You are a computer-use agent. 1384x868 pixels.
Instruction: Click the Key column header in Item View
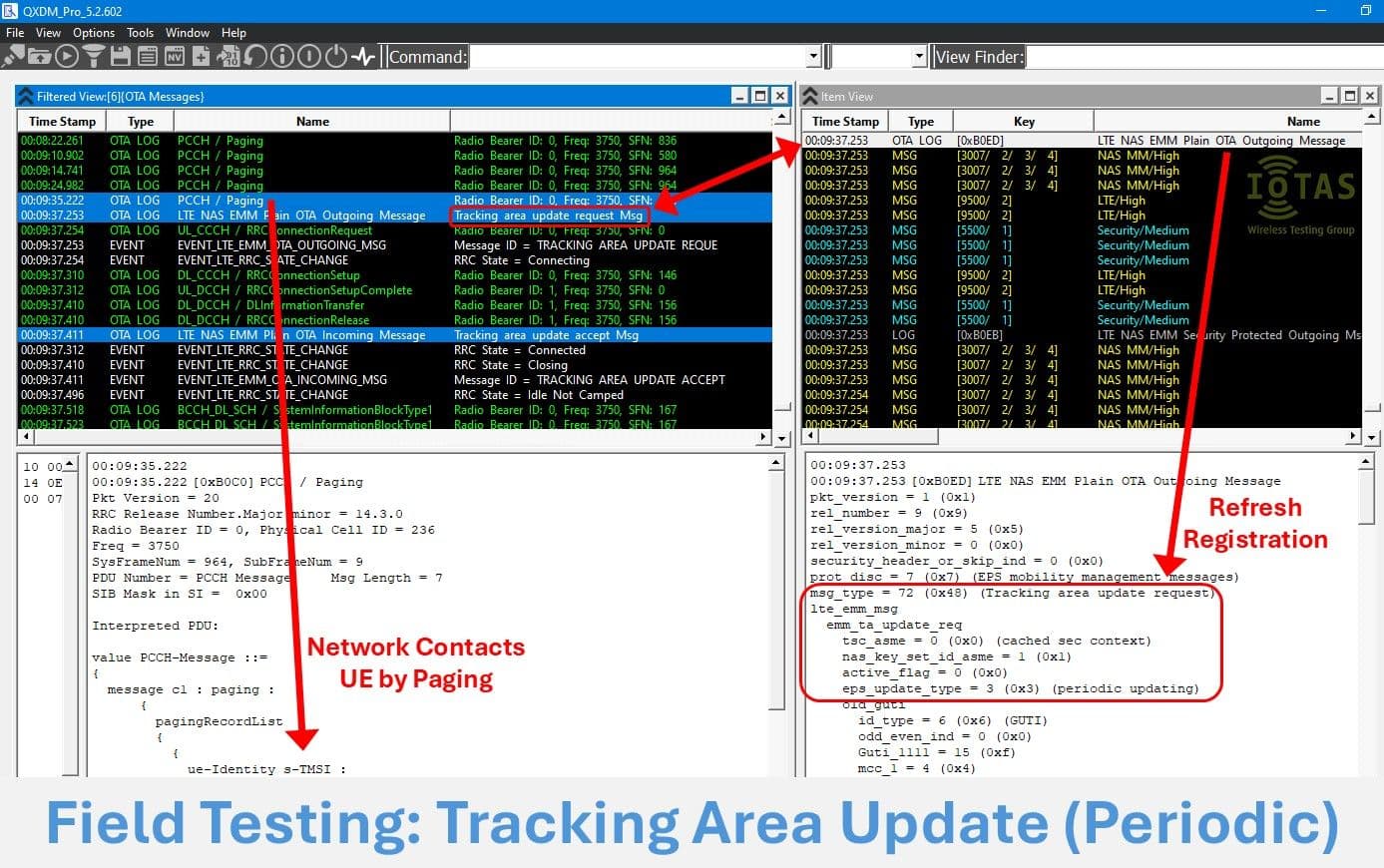point(1024,122)
